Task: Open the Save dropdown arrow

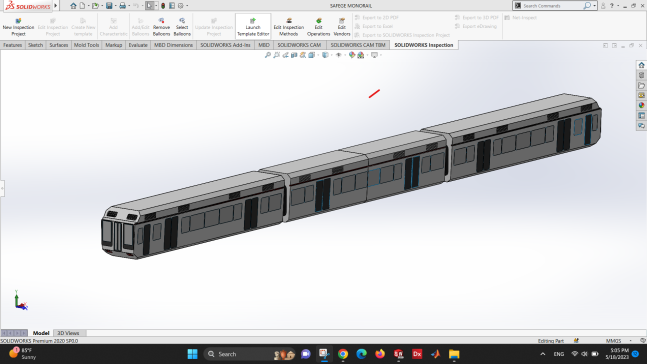Action: coord(115,6)
